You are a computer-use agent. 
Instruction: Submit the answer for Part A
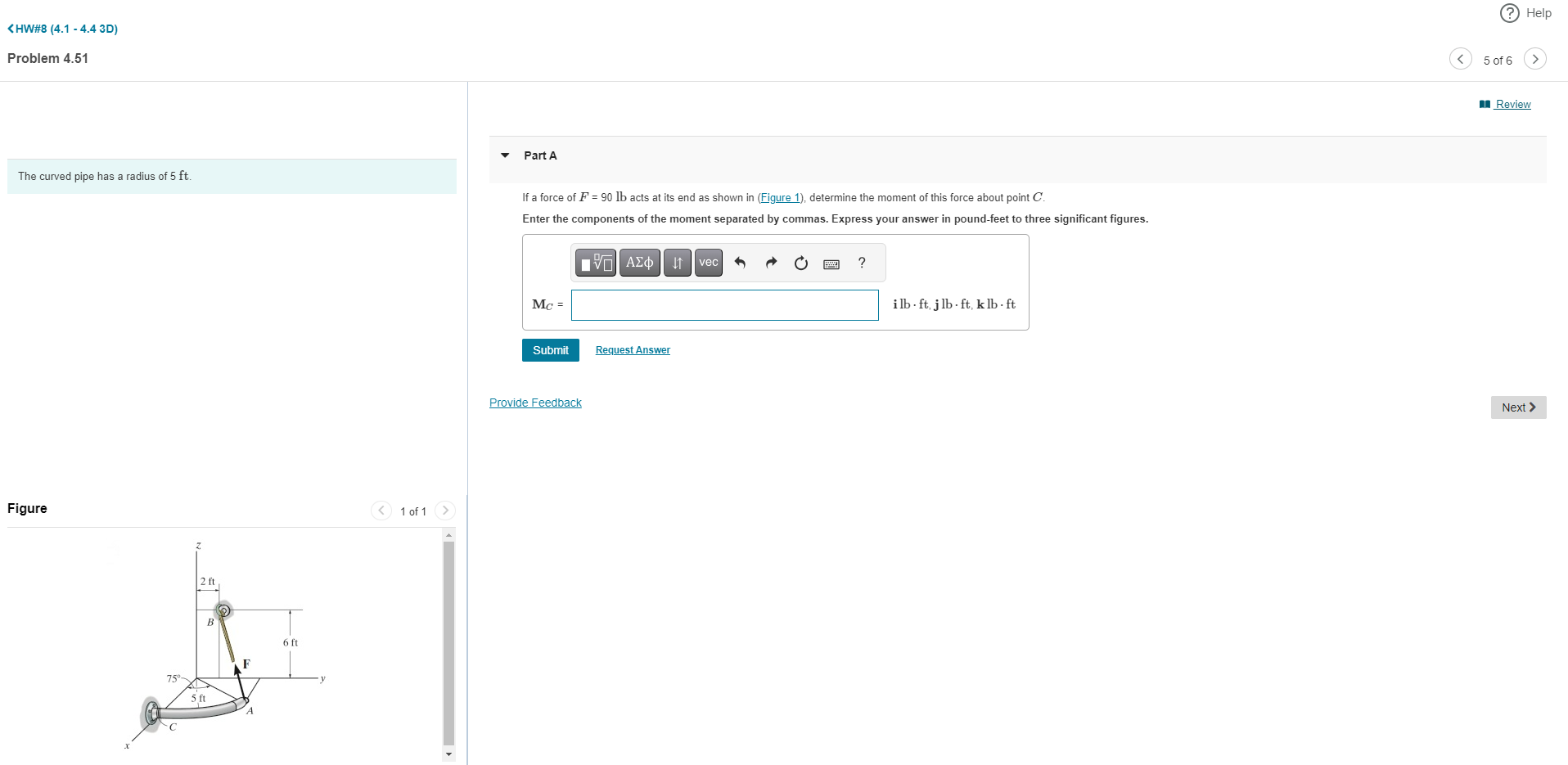click(549, 349)
